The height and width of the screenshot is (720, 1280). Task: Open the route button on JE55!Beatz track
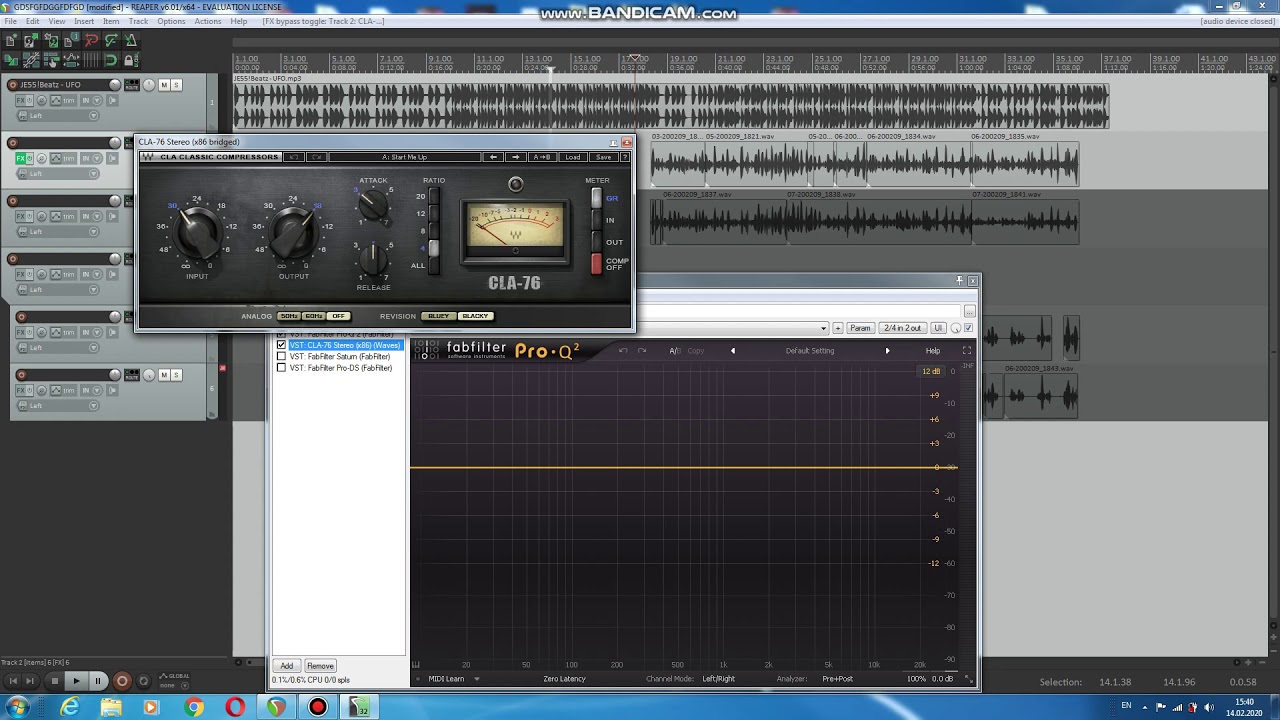[131, 85]
